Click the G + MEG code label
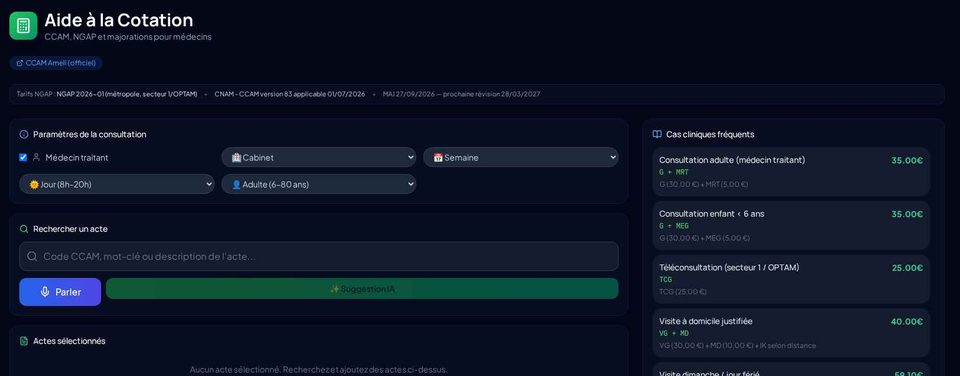The width and height of the screenshot is (960, 376). 673,226
